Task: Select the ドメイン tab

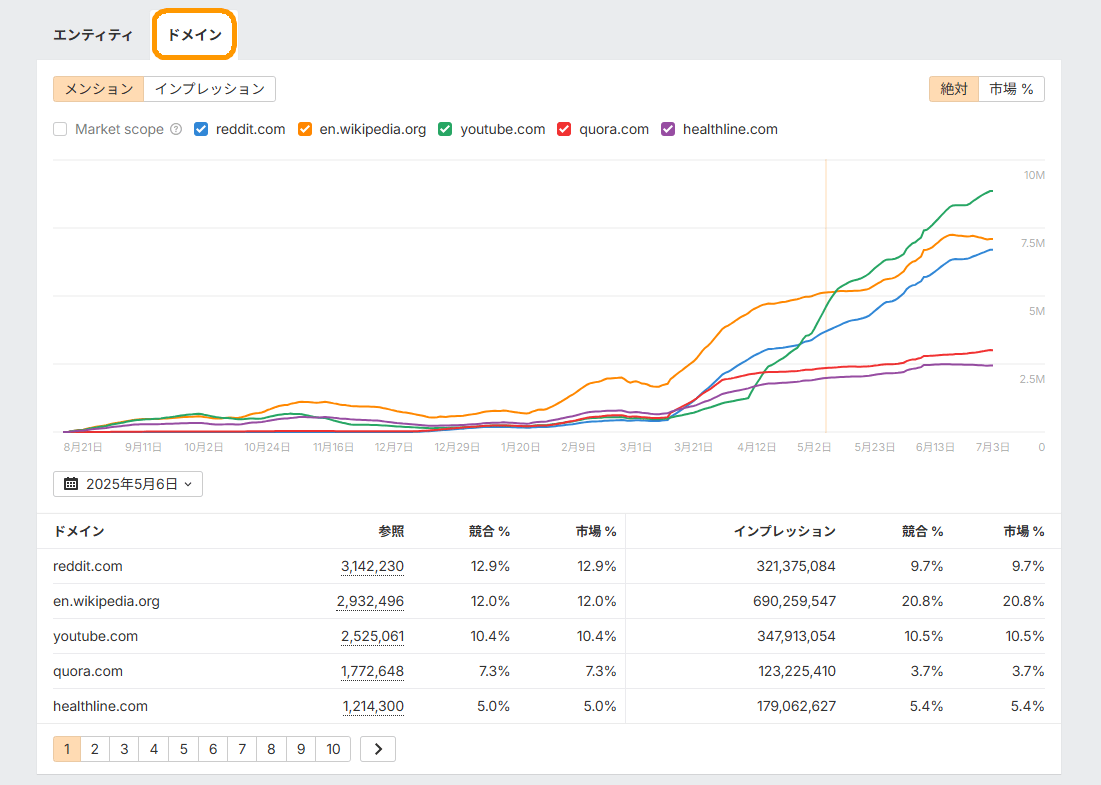Action: (194, 35)
